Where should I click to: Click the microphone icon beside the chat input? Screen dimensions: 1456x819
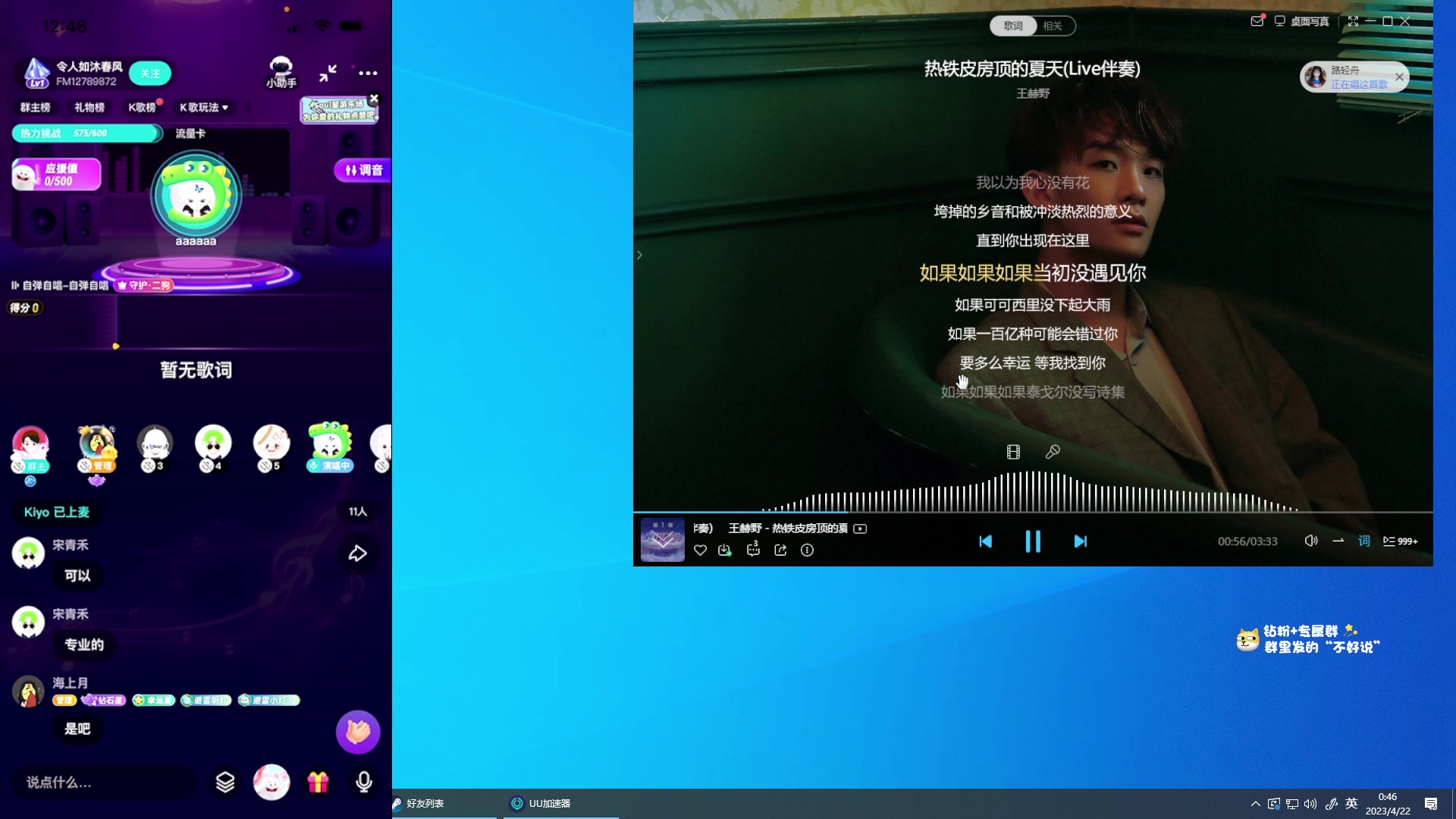[365, 783]
